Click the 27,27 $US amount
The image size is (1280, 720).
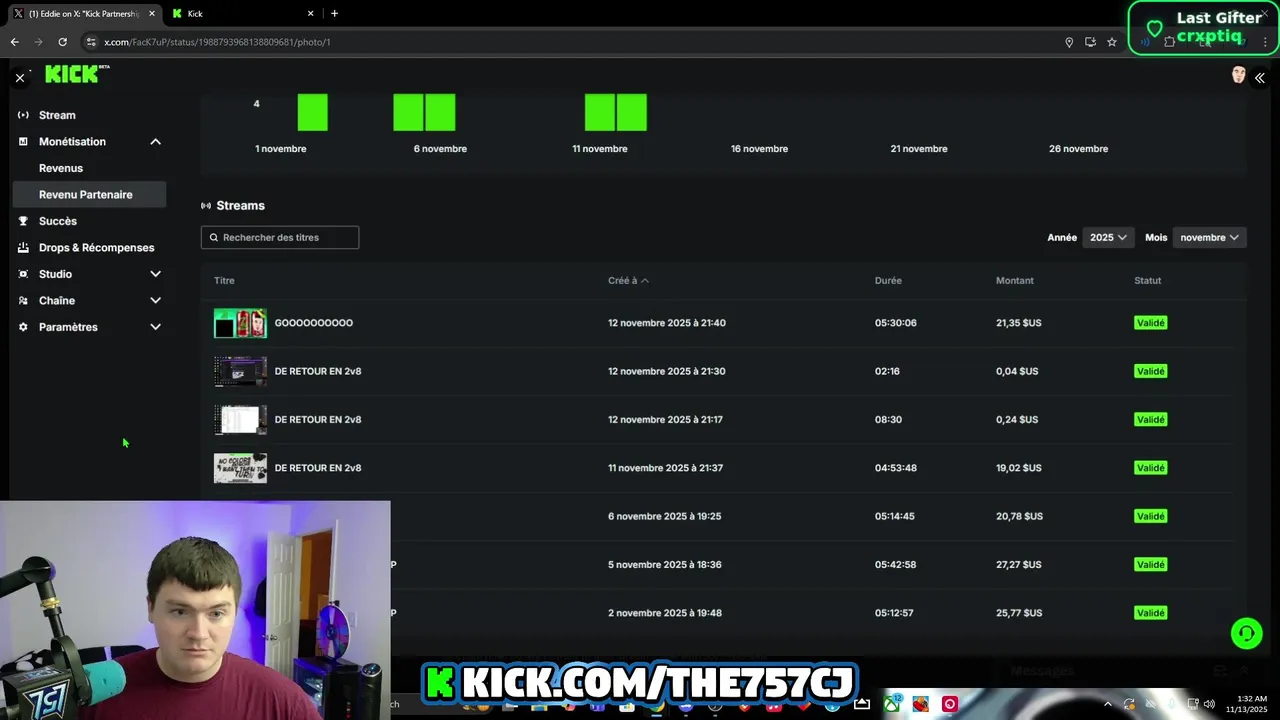point(1019,564)
